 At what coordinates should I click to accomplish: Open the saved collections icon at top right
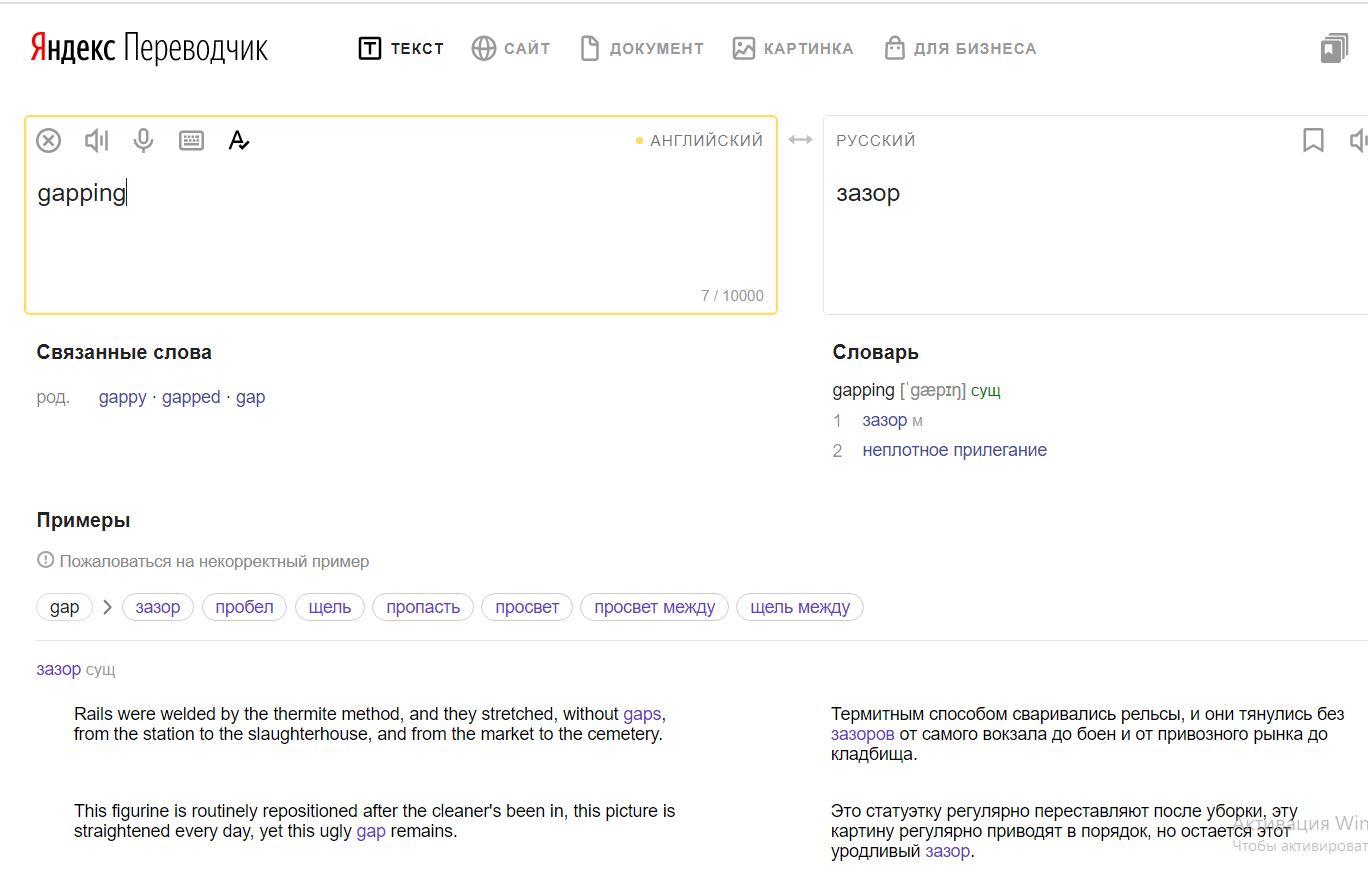[1334, 48]
